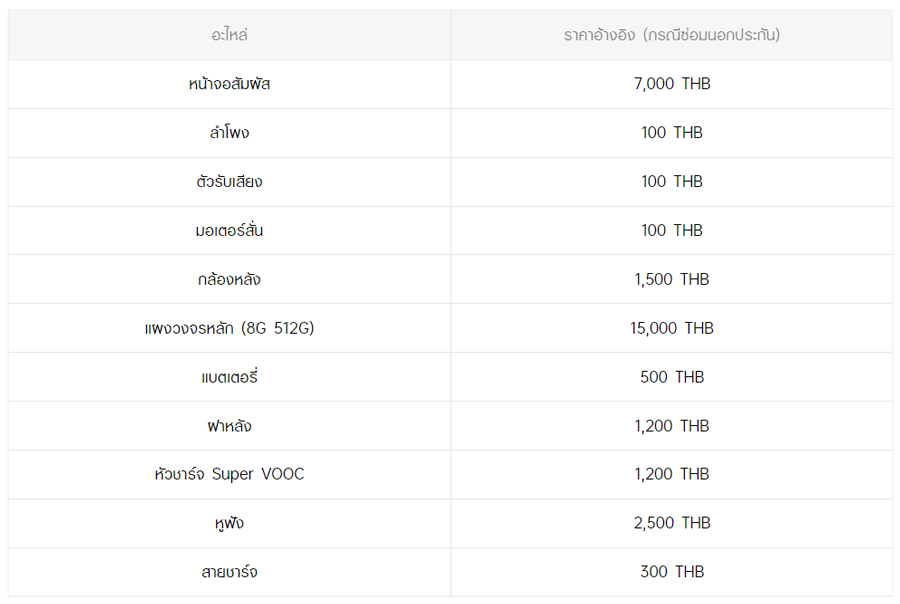The width and height of the screenshot is (900, 604).
Task: Click the 7,000 THB price cell
Action: click(671, 84)
